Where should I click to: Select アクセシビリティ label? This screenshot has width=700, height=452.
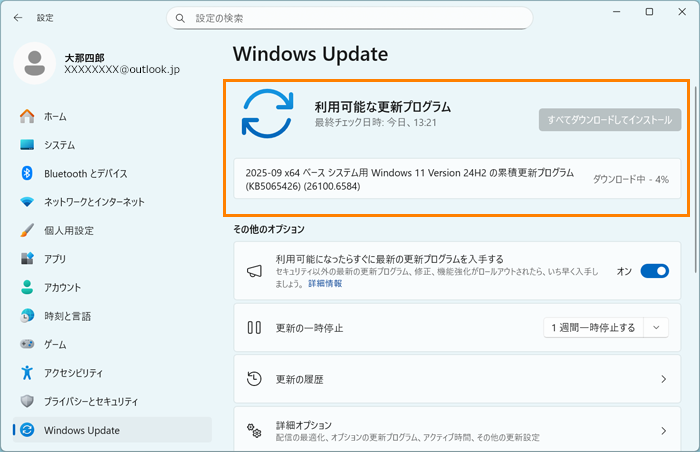73,373
